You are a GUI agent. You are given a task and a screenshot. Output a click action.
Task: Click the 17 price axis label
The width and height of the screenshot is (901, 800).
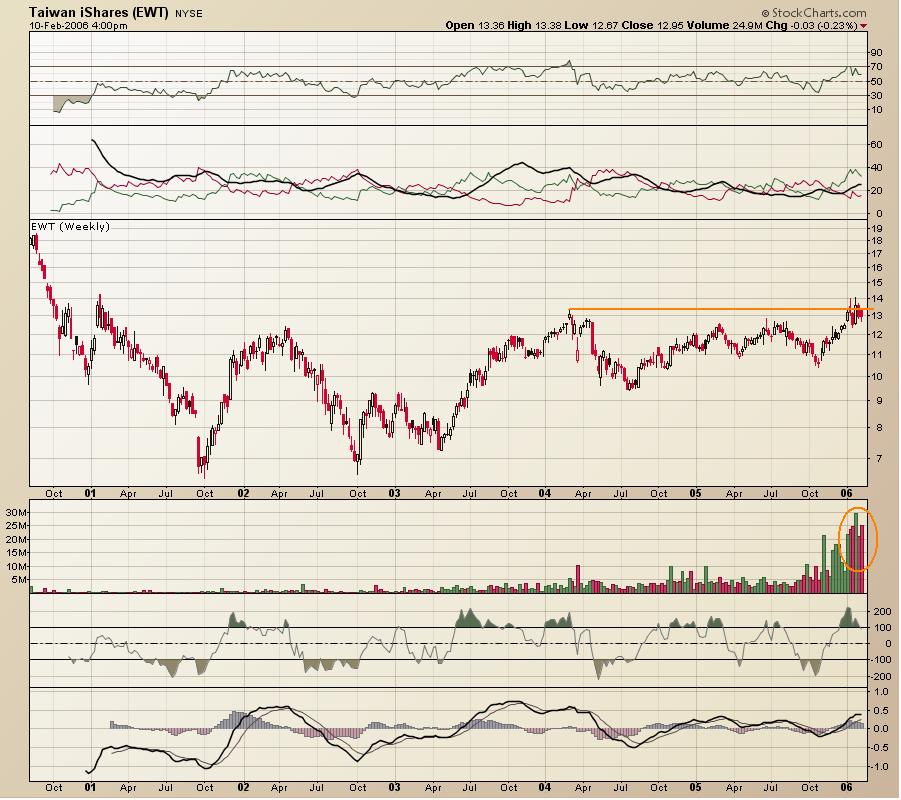(x=876, y=253)
